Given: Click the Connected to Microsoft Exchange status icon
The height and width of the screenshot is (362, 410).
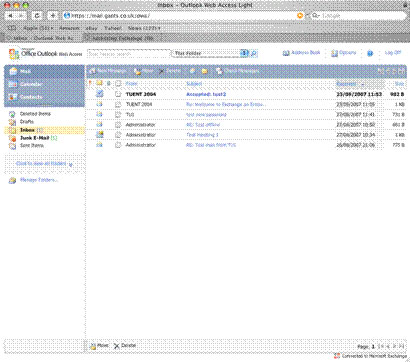Looking at the screenshot, I should coord(337,356).
